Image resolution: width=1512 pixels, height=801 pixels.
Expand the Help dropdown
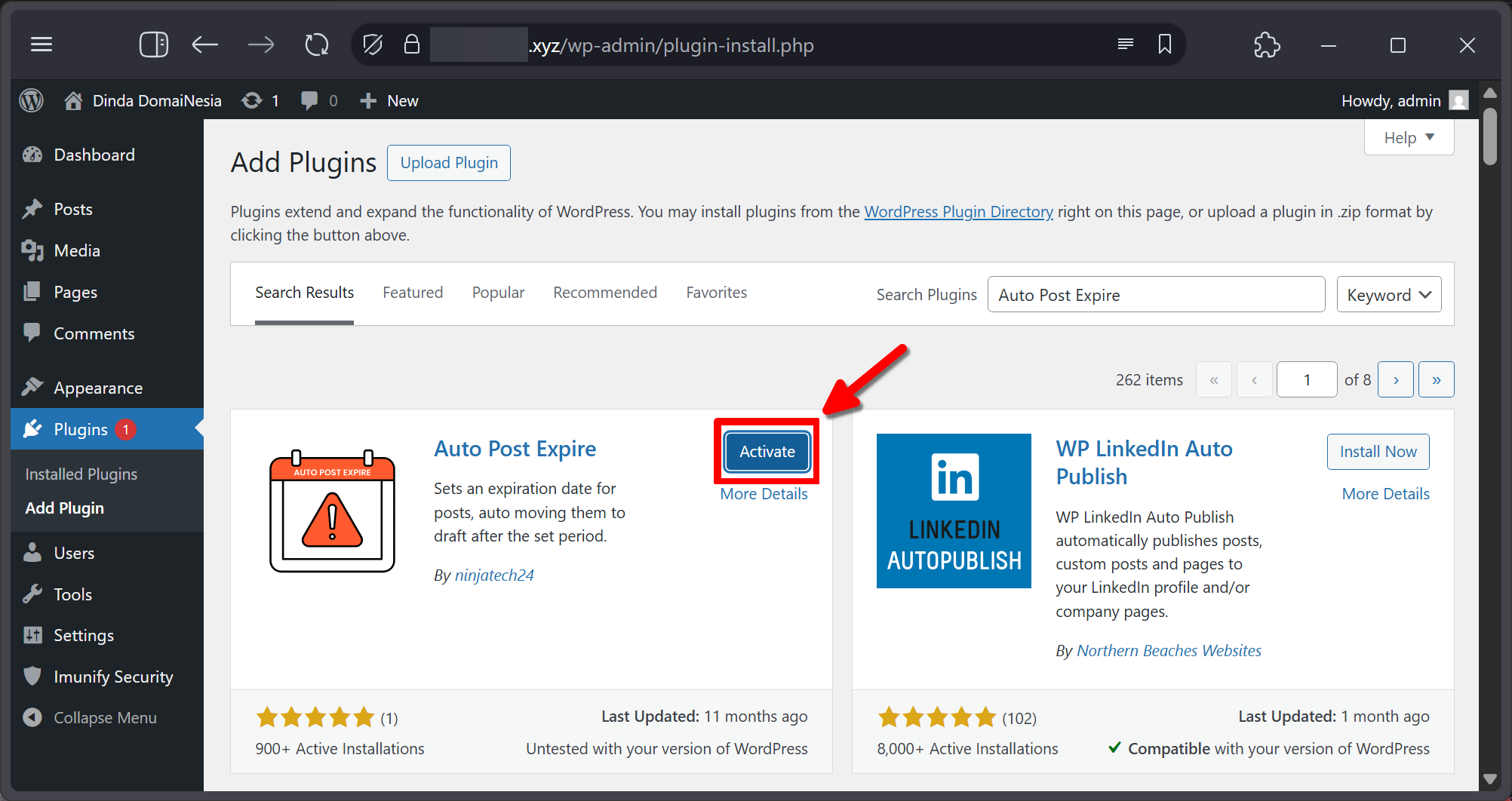pyautogui.click(x=1409, y=138)
